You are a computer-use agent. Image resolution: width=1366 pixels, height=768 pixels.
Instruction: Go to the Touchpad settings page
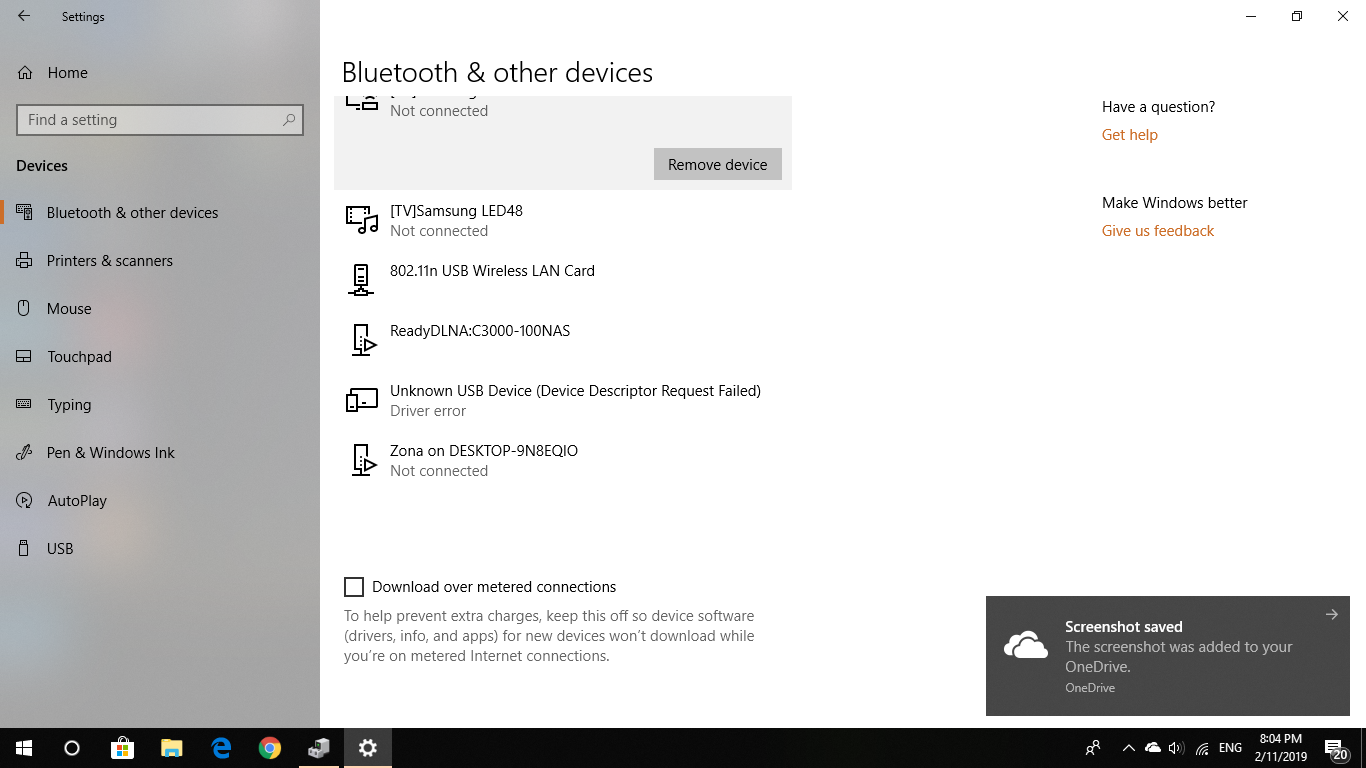(x=79, y=357)
